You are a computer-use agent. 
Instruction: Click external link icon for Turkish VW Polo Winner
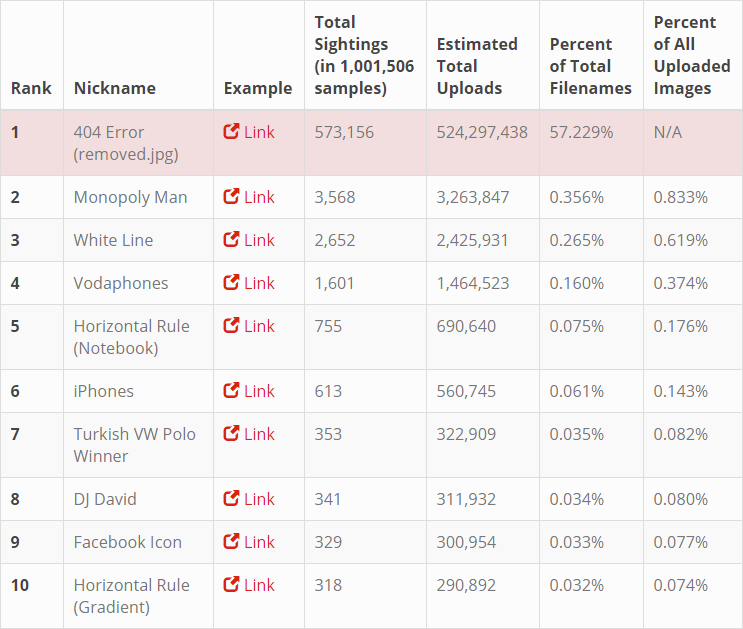pyautogui.click(x=231, y=434)
